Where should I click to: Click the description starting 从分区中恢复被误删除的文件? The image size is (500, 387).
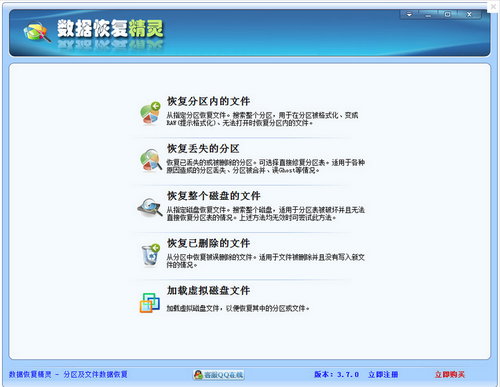pos(266,261)
